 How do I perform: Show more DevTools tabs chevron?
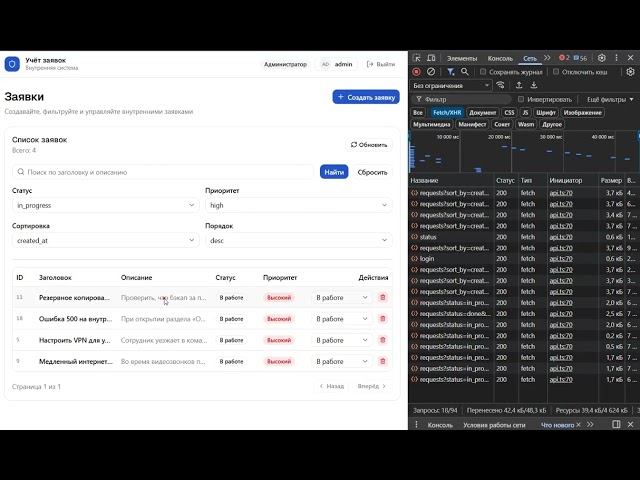(547, 58)
